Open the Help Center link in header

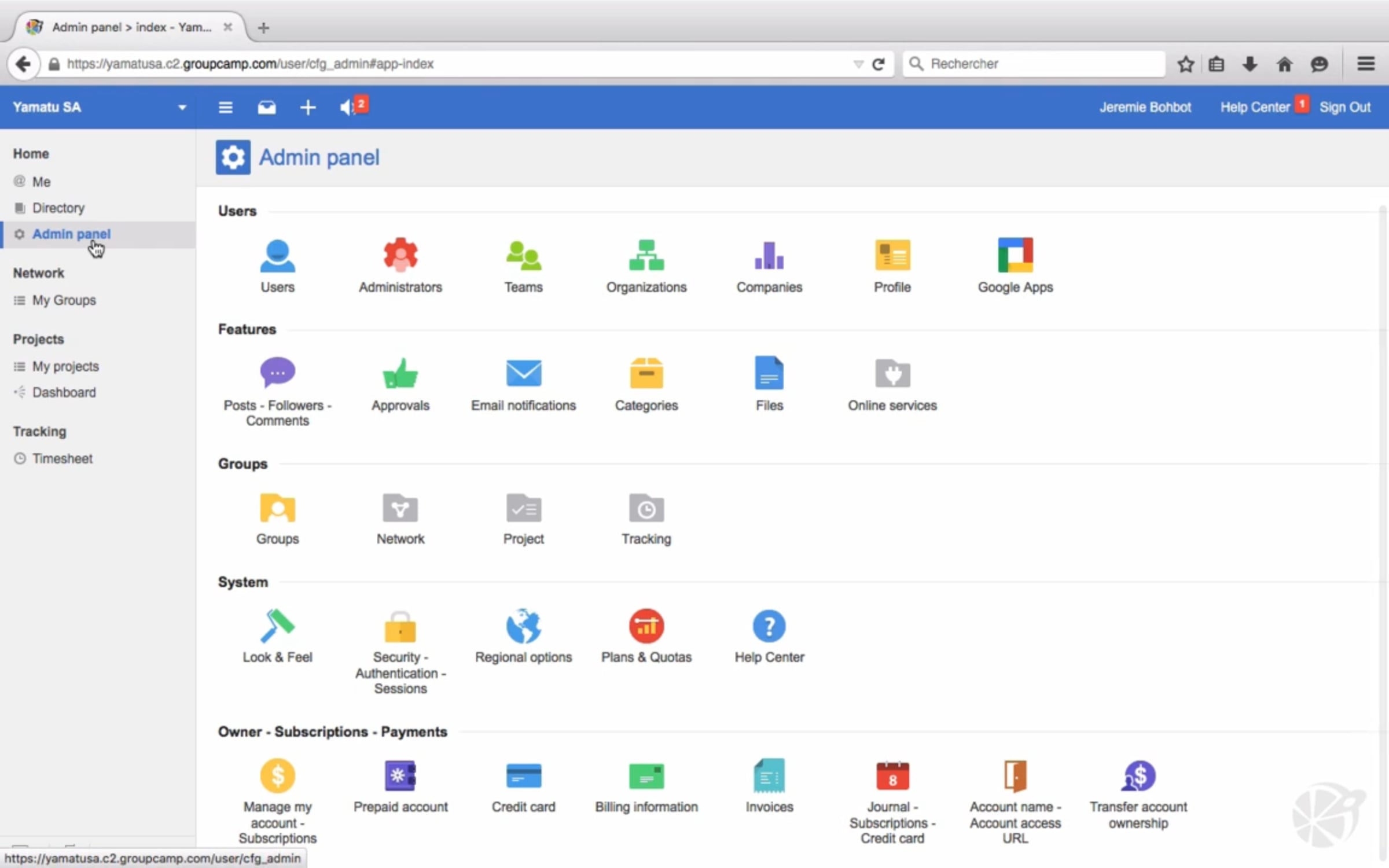1255,107
